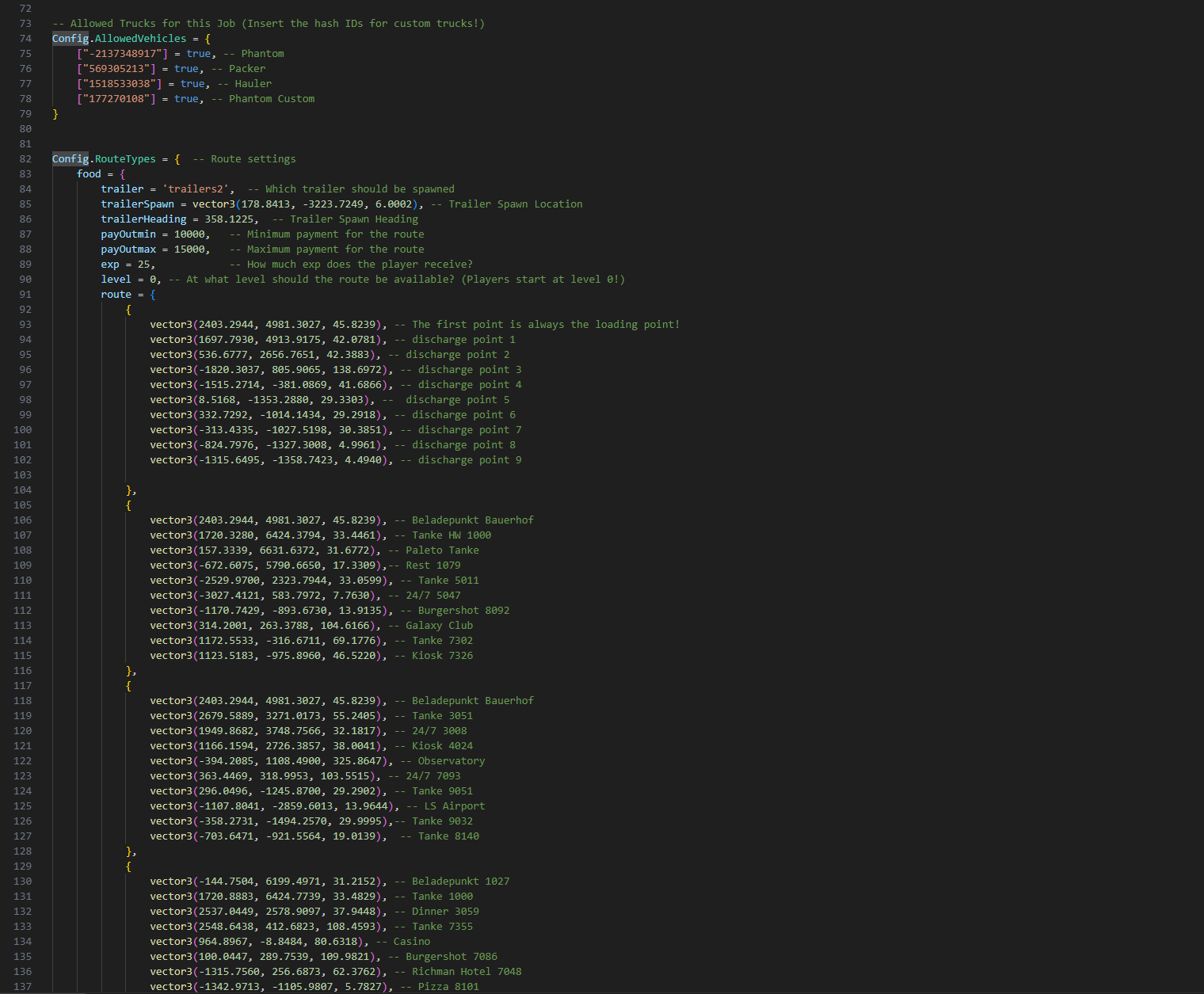Click the 'route' key name

point(116,294)
